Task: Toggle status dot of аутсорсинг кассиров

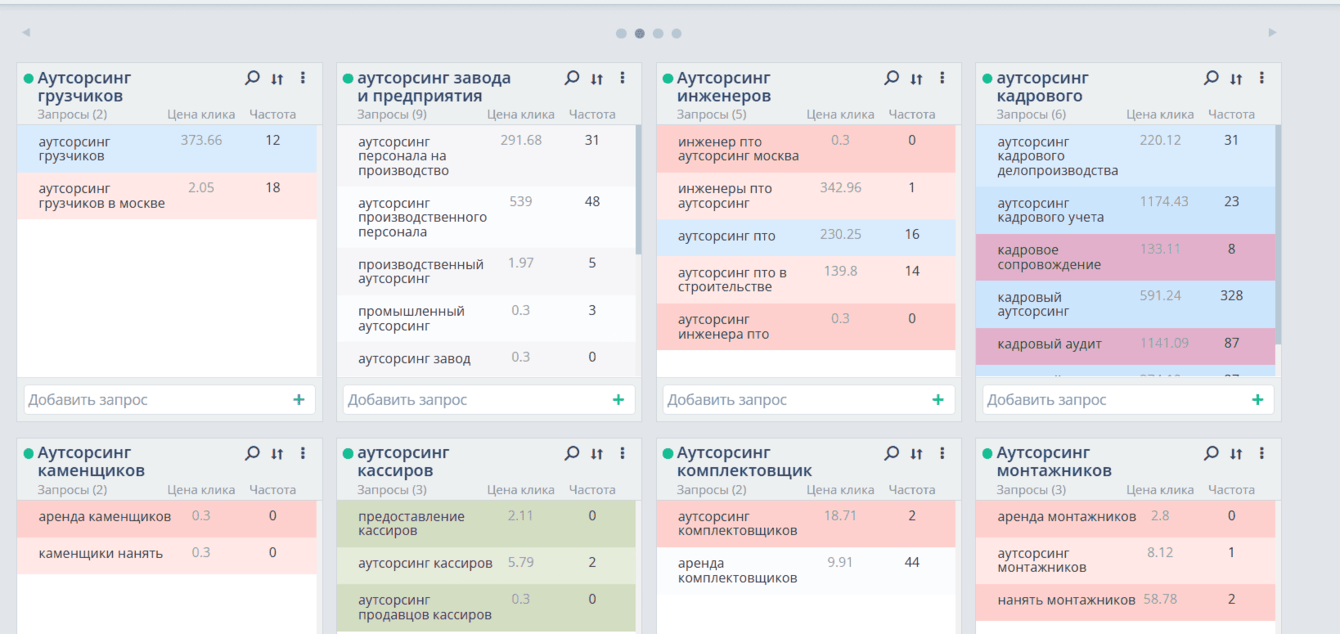Action: tap(348, 453)
